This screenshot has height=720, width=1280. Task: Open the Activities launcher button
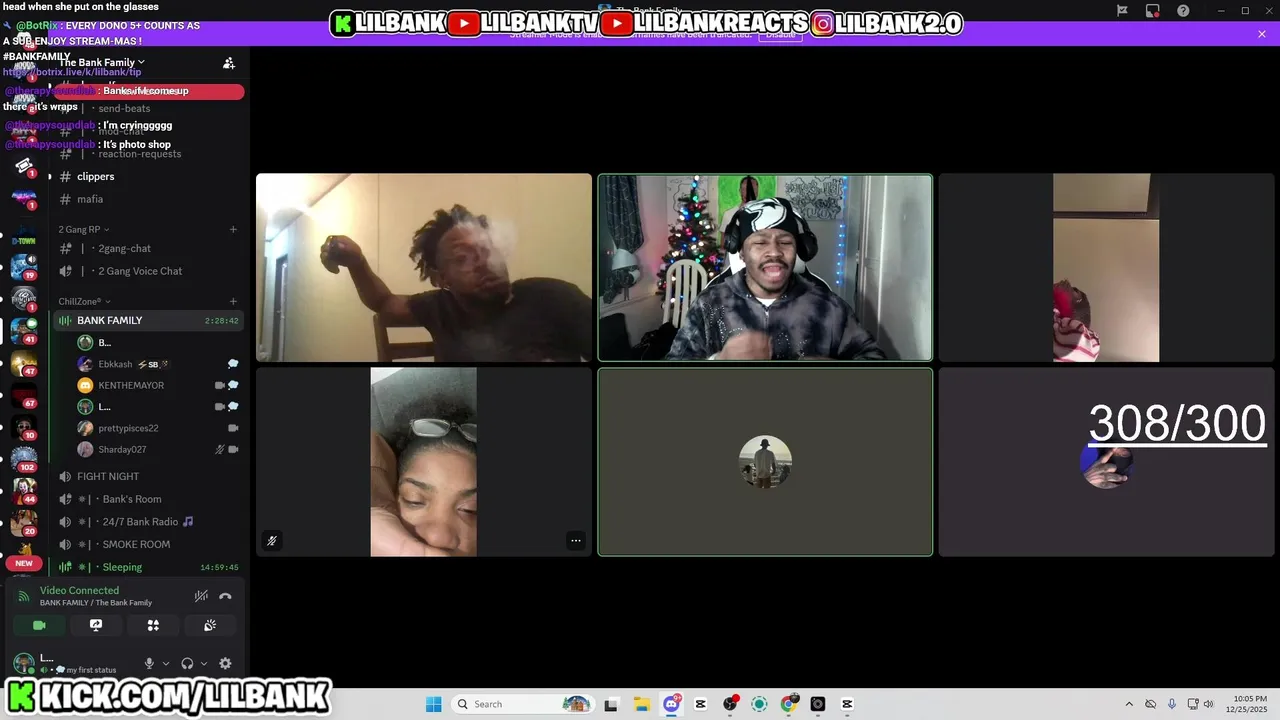click(153, 625)
